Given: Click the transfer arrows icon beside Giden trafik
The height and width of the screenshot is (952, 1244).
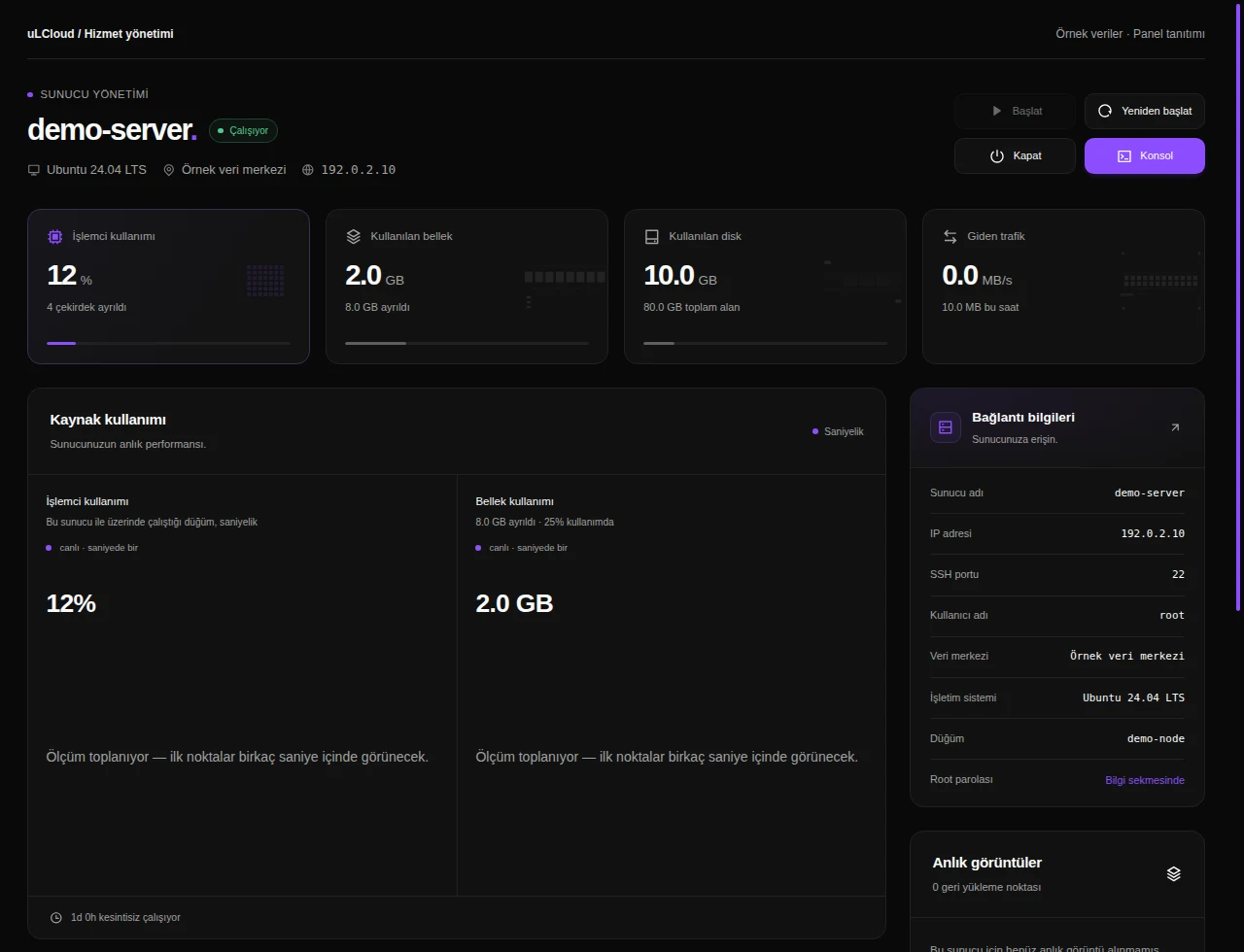Looking at the screenshot, I should 950,236.
